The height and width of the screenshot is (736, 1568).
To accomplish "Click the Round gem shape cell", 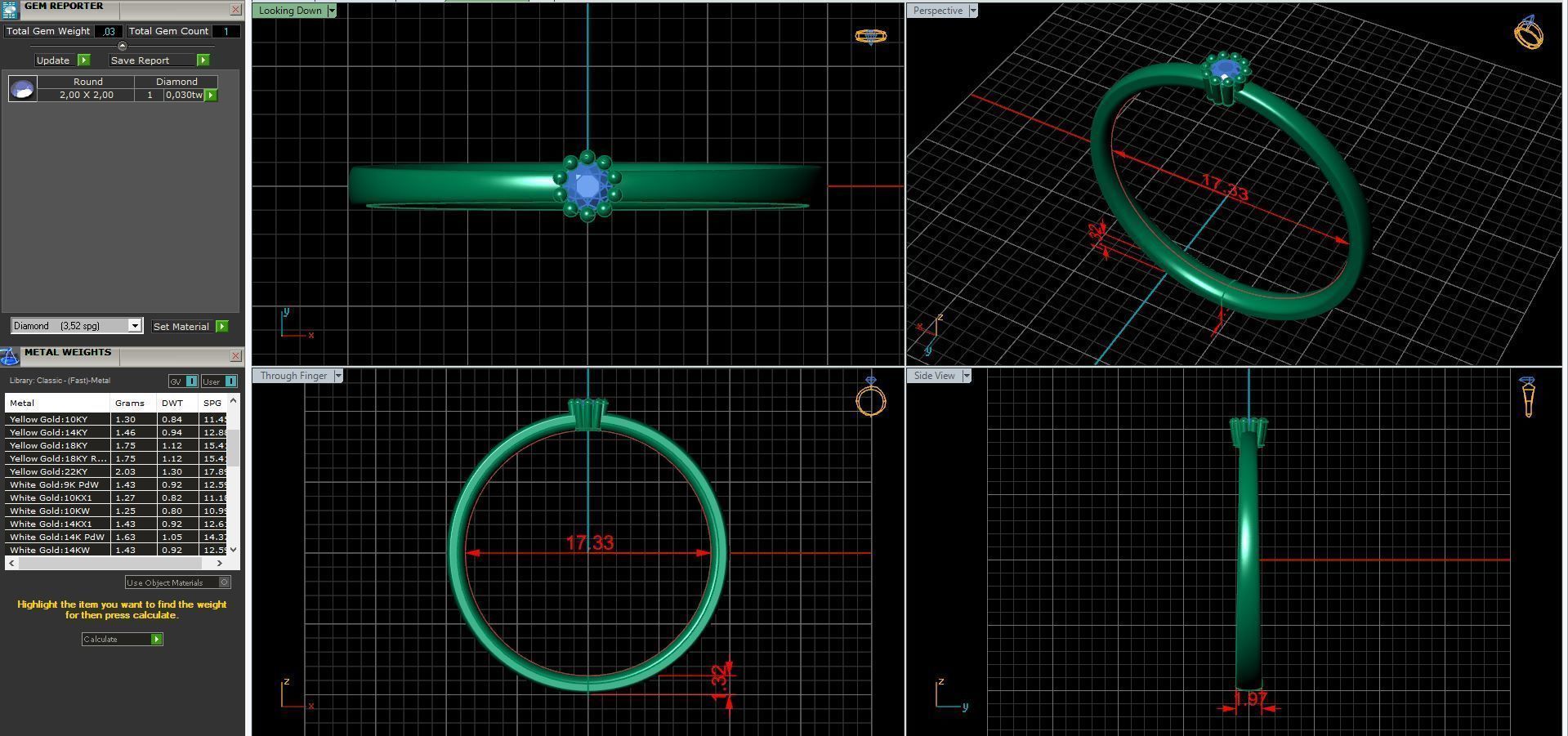I will click(x=87, y=82).
